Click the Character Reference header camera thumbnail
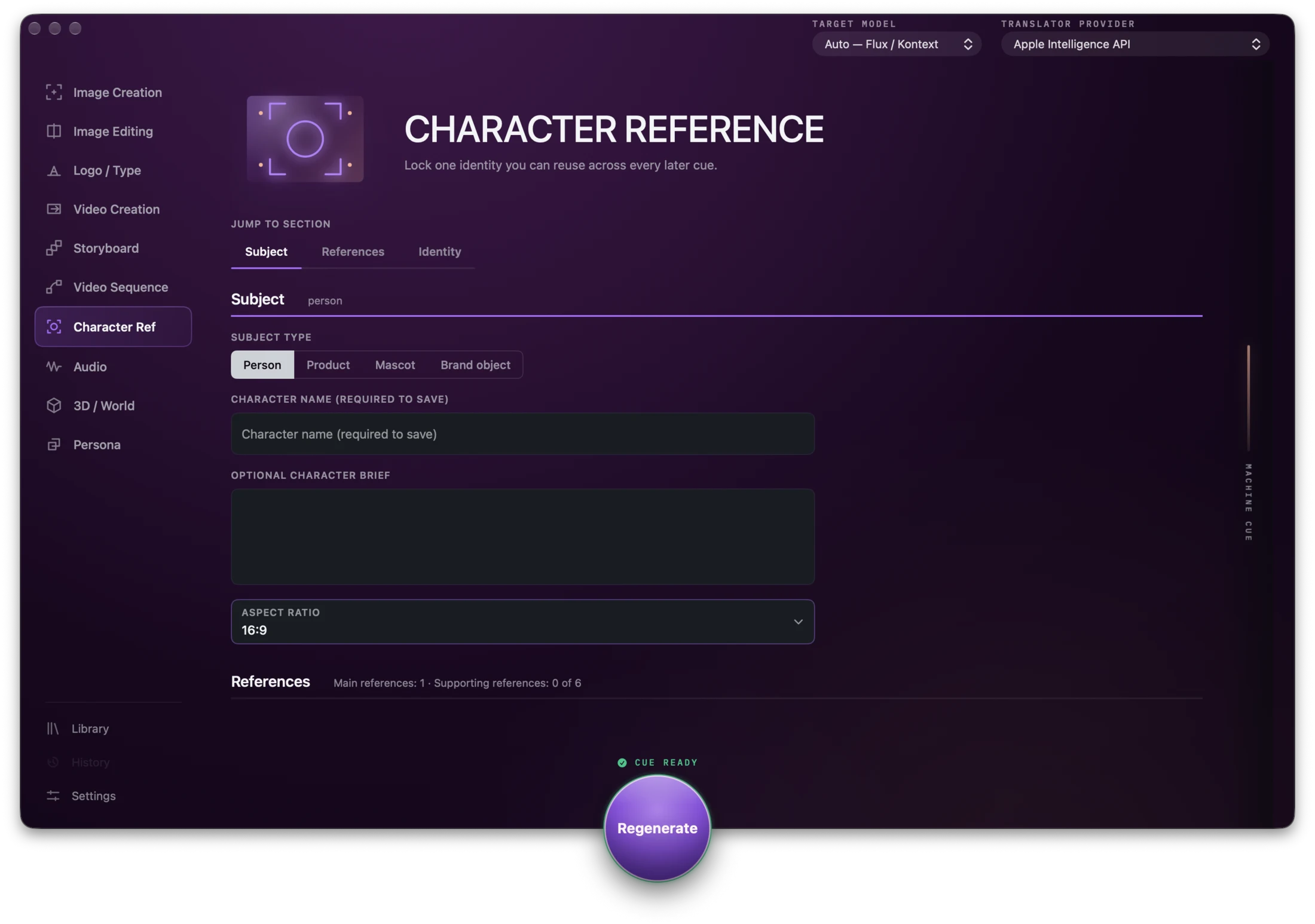 pyautogui.click(x=305, y=139)
